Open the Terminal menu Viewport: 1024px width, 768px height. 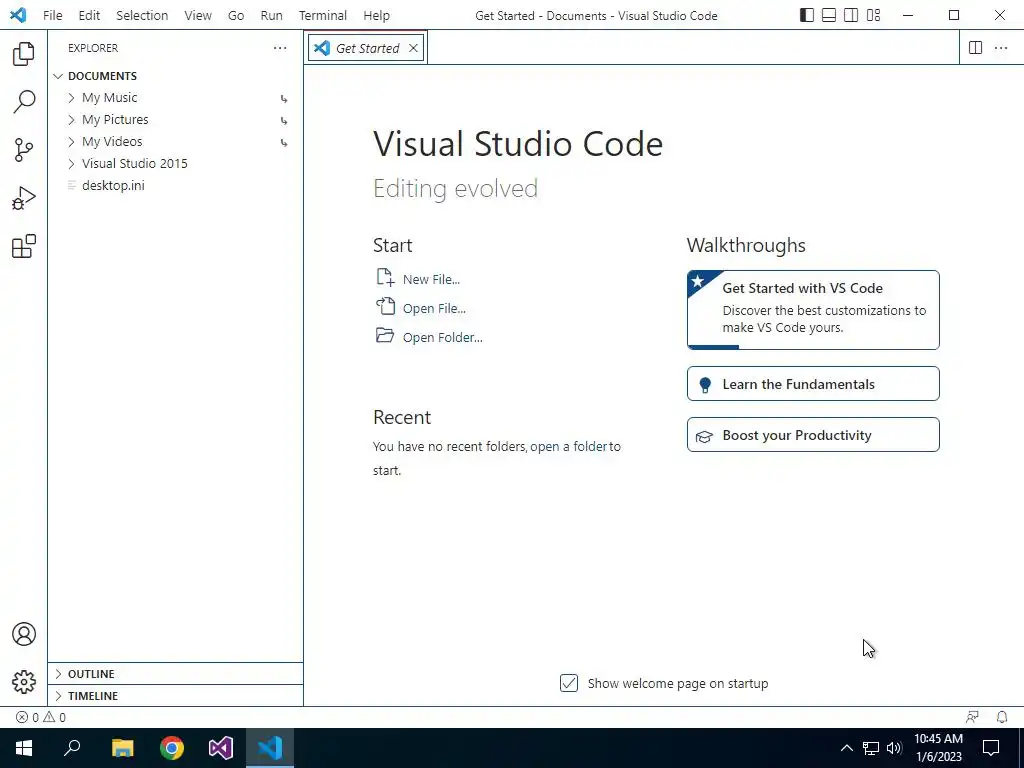click(323, 15)
